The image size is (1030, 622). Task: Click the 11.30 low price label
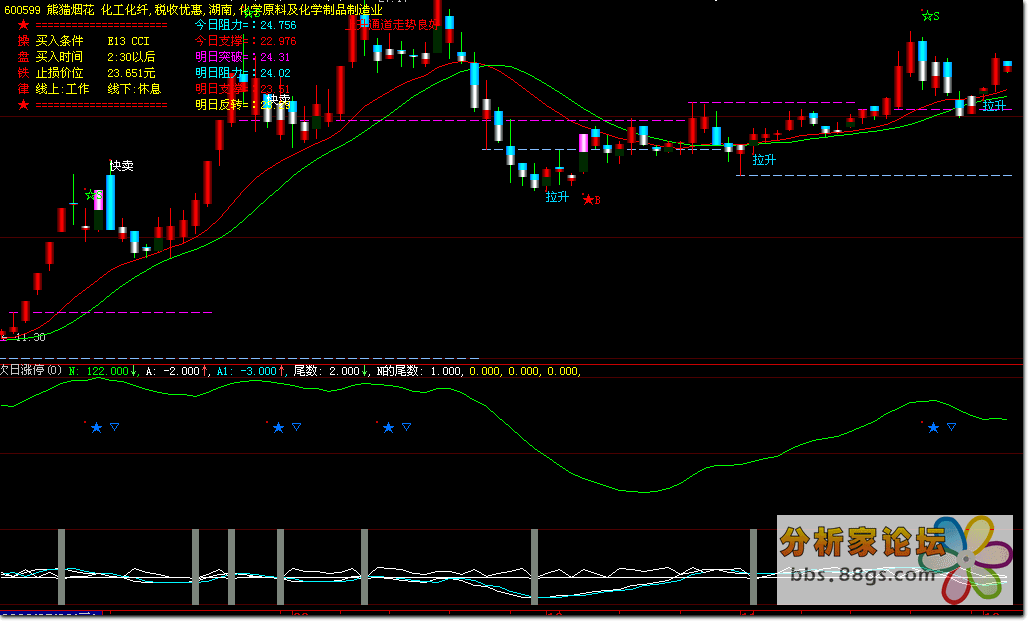pyautogui.click(x=30, y=337)
